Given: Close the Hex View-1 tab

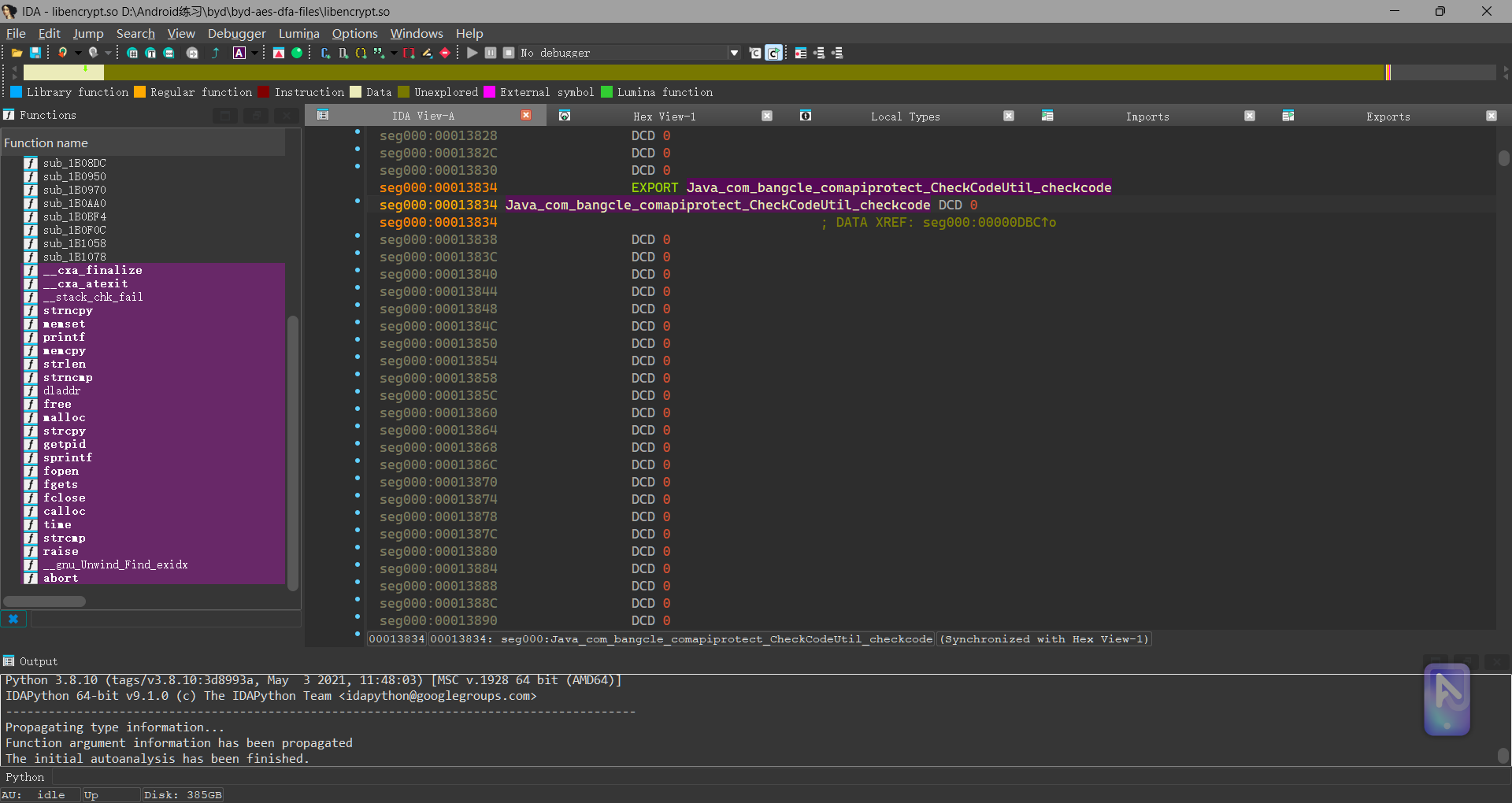Looking at the screenshot, I should click(767, 116).
